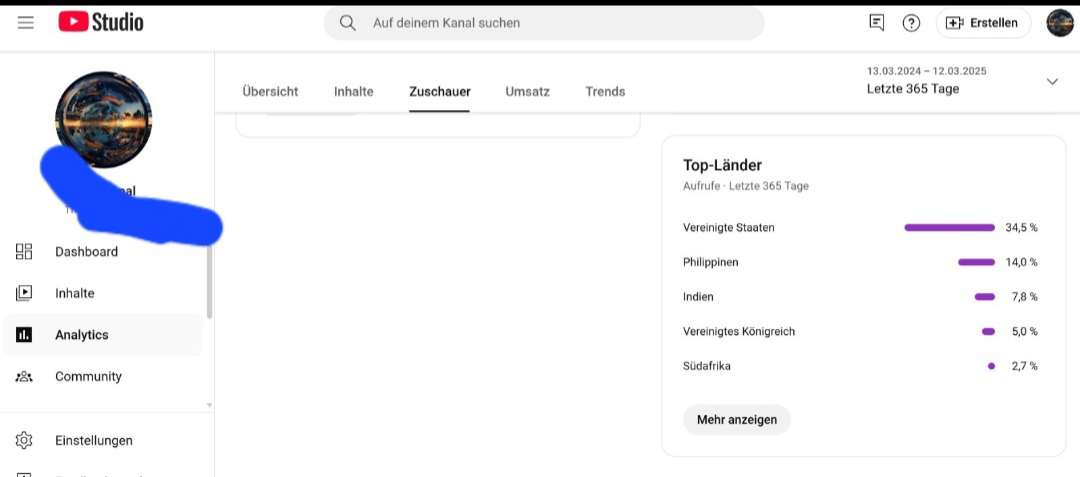Click the search magnifier icon
This screenshot has width=1080, height=477.
[x=348, y=23]
